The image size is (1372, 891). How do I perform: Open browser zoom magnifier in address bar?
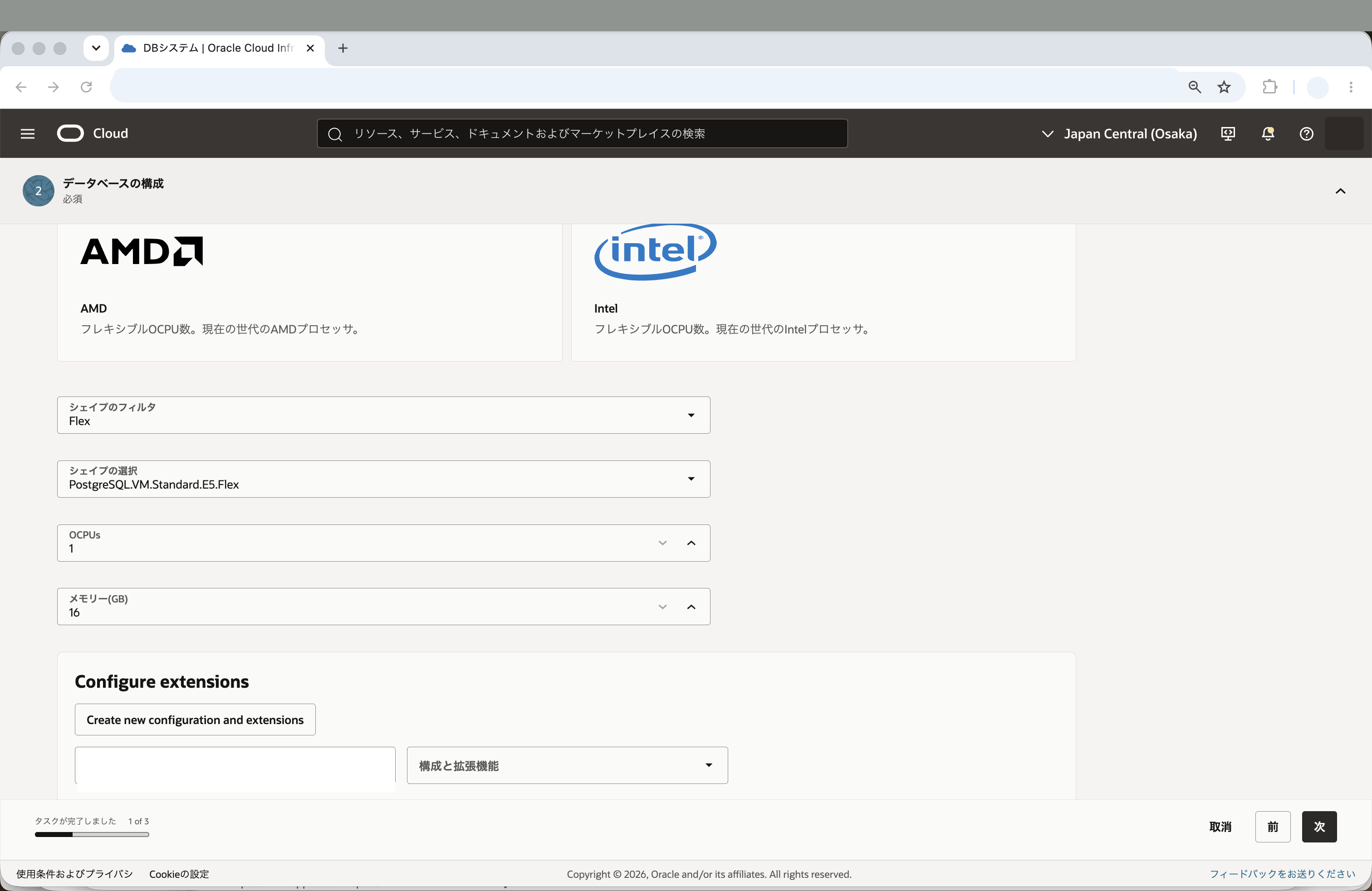pyautogui.click(x=1195, y=87)
